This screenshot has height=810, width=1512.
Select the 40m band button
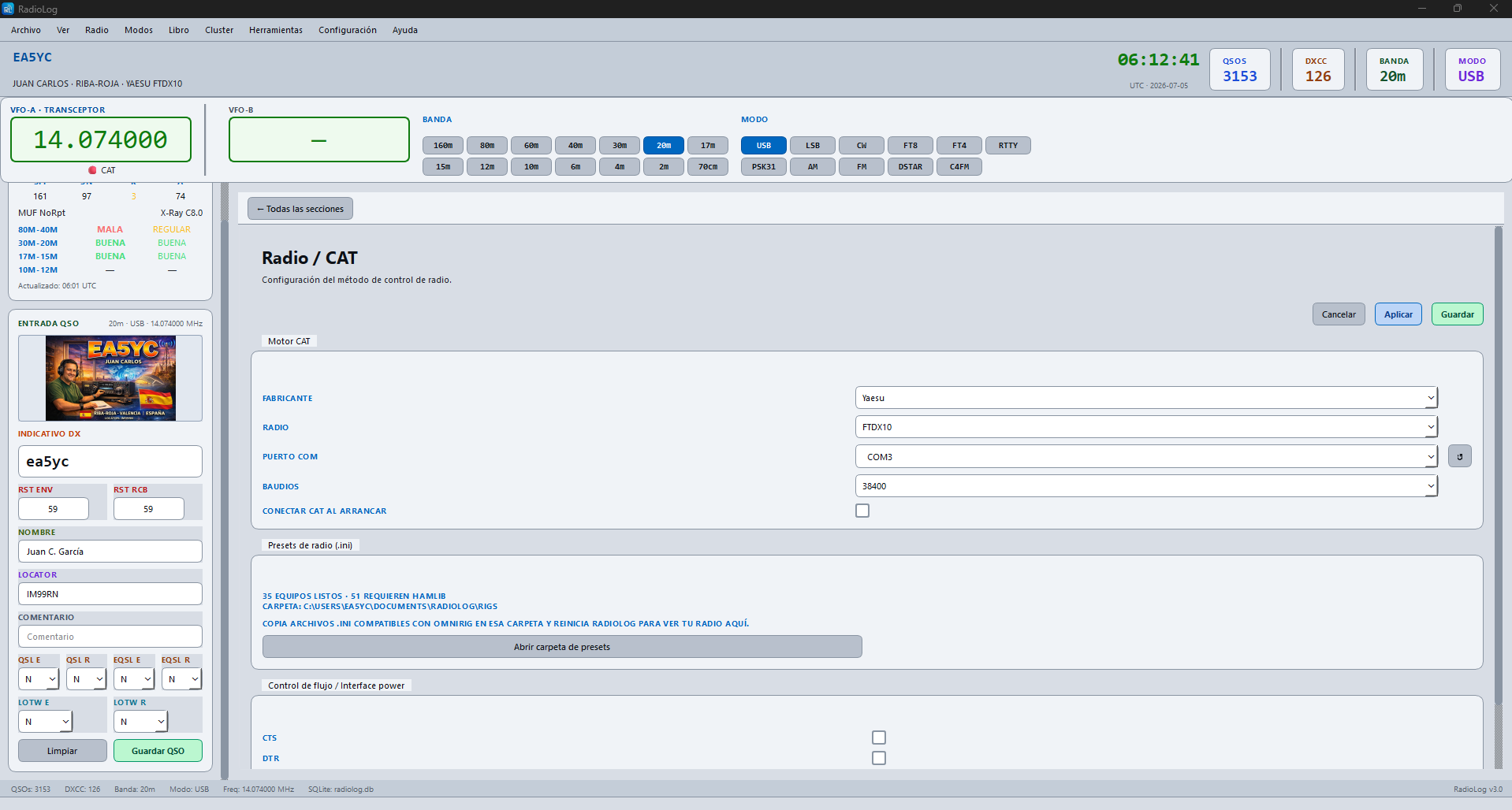point(575,146)
